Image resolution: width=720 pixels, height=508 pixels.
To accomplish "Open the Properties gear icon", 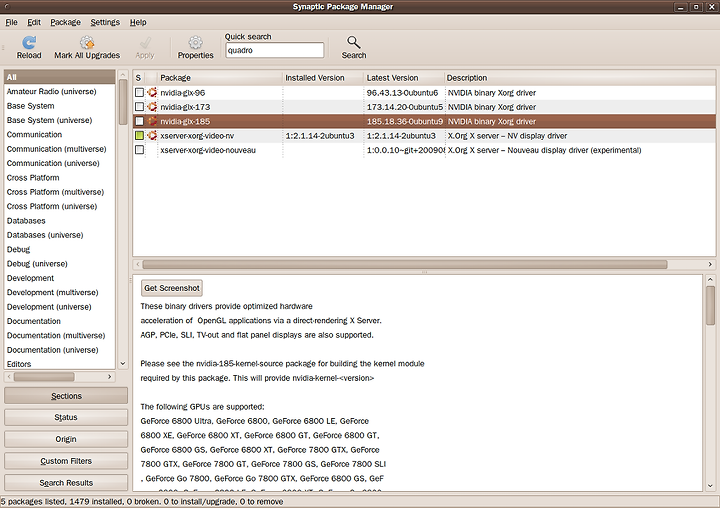I will (x=196, y=42).
